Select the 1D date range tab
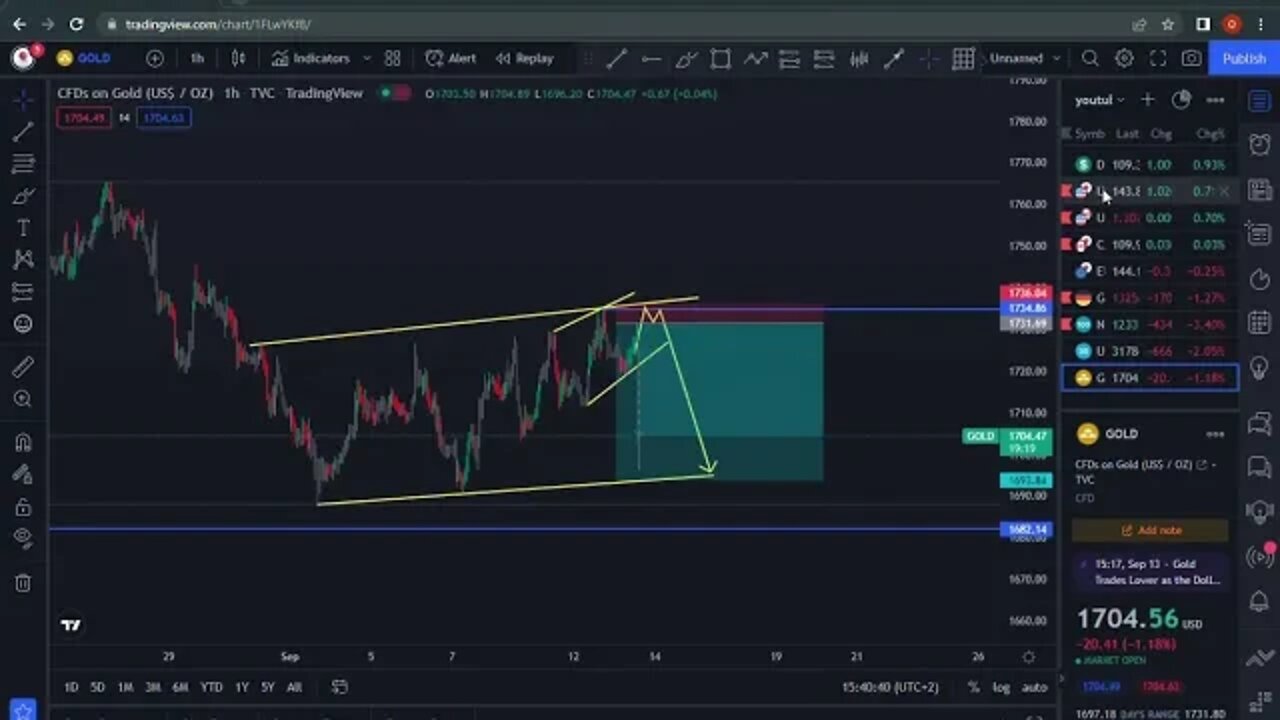Viewport: 1280px width, 720px height. click(71, 687)
